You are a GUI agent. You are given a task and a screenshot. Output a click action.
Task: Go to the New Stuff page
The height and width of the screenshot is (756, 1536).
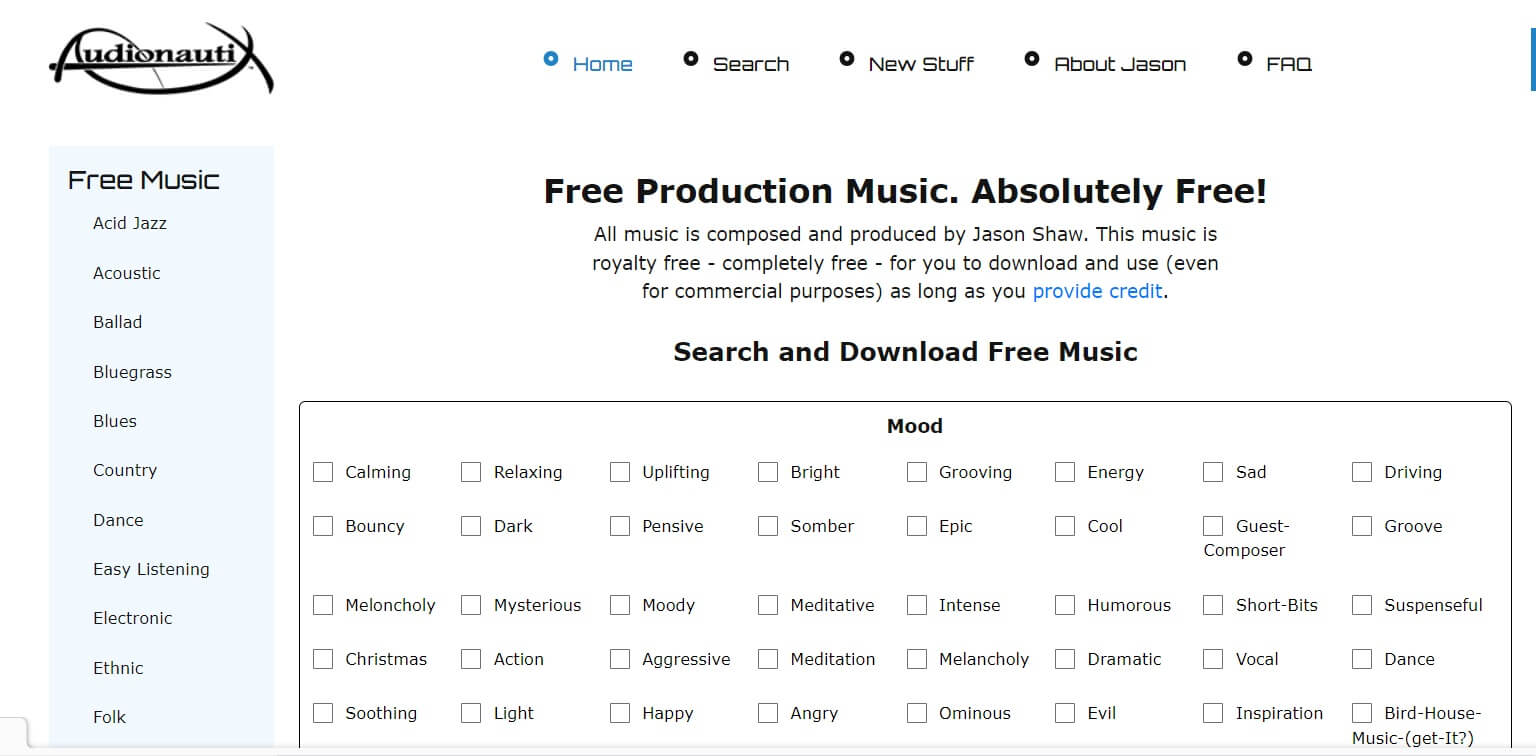(x=921, y=64)
